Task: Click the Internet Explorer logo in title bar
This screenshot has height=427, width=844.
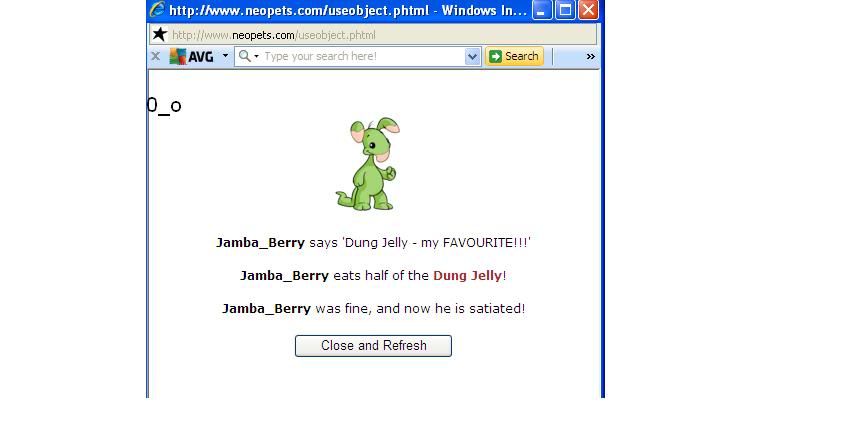Action: (x=157, y=10)
